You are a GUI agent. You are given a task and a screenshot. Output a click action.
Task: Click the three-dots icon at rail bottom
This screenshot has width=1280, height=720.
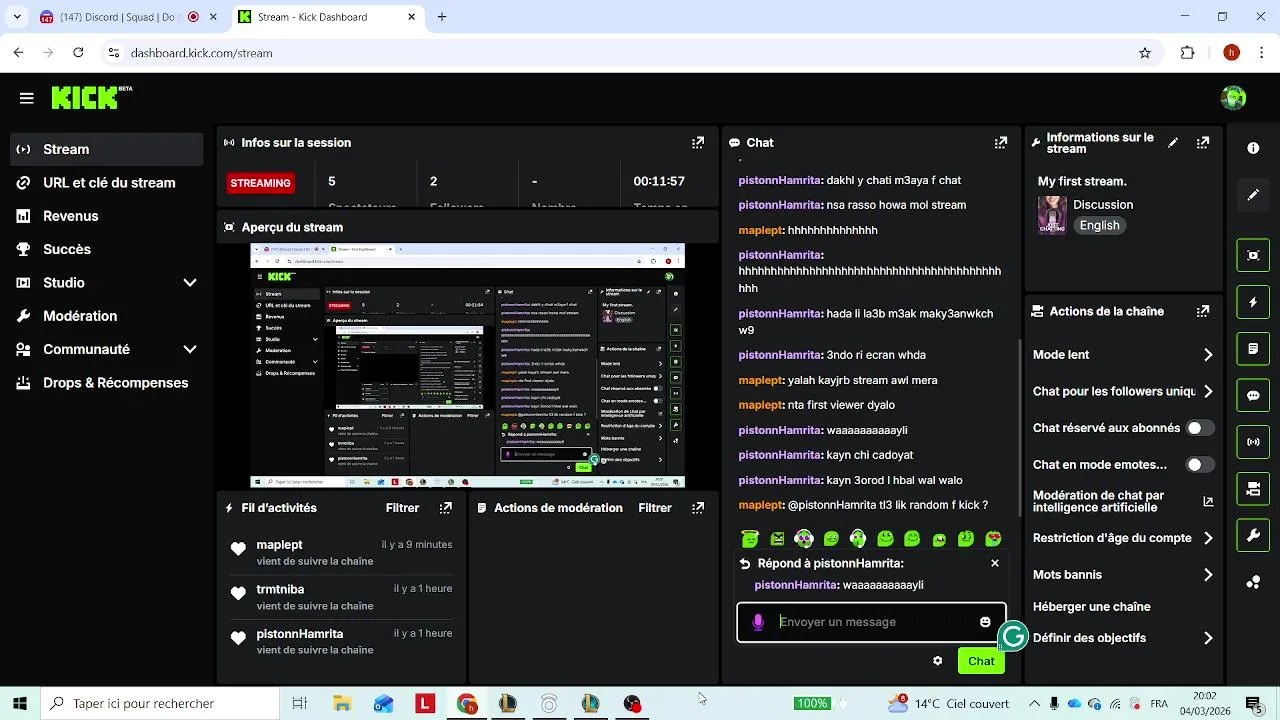pyautogui.click(x=1253, y=582)
